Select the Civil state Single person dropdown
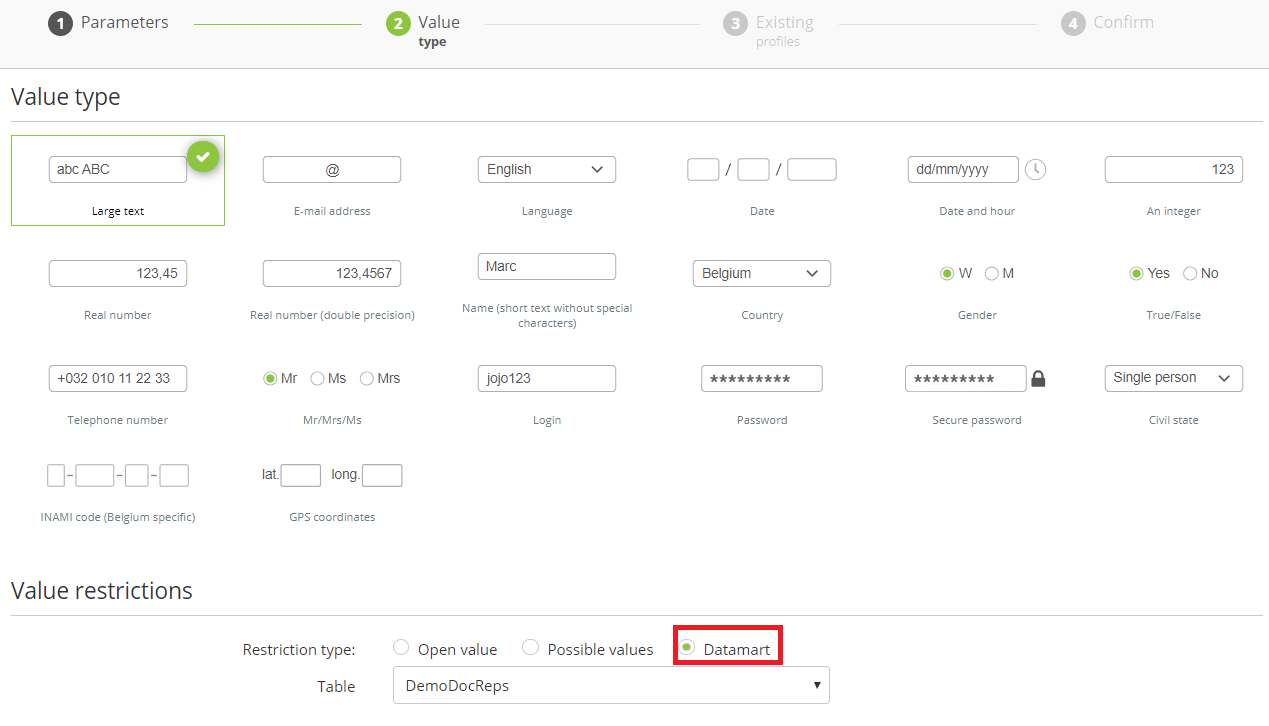 tap(1173, 378)
